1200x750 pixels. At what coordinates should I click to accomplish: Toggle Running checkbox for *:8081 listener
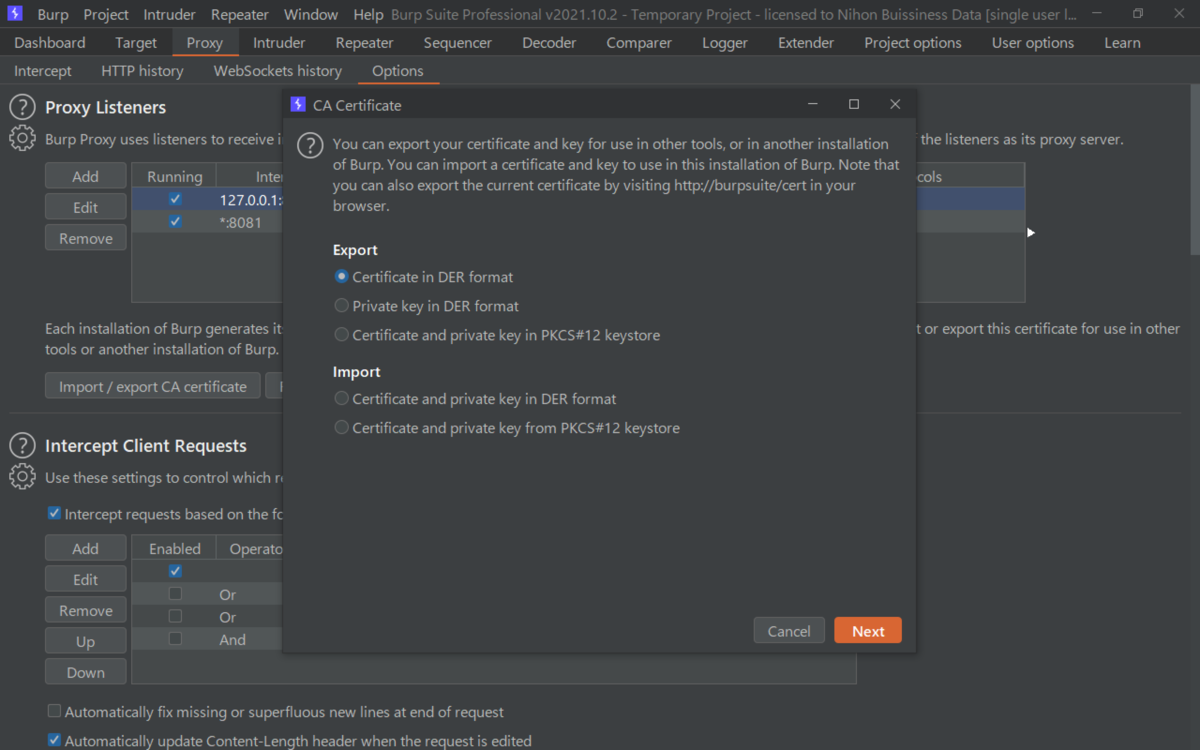pos(175,222)
